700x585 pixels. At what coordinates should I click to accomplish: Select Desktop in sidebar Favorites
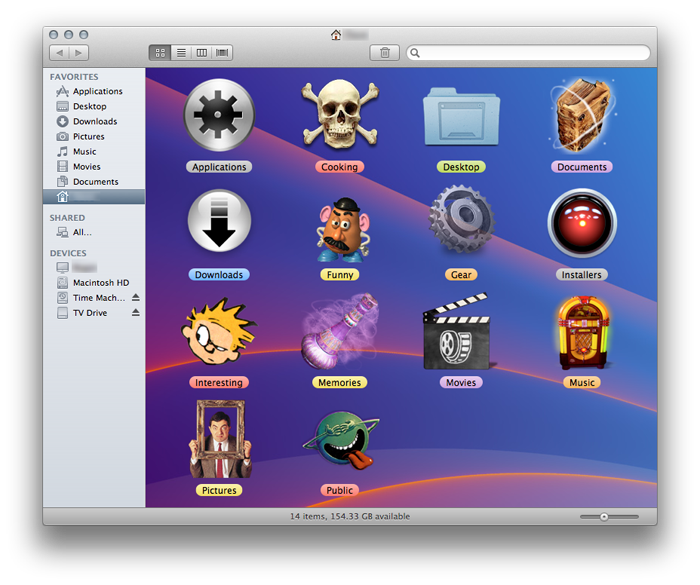(x=94, y=106)
